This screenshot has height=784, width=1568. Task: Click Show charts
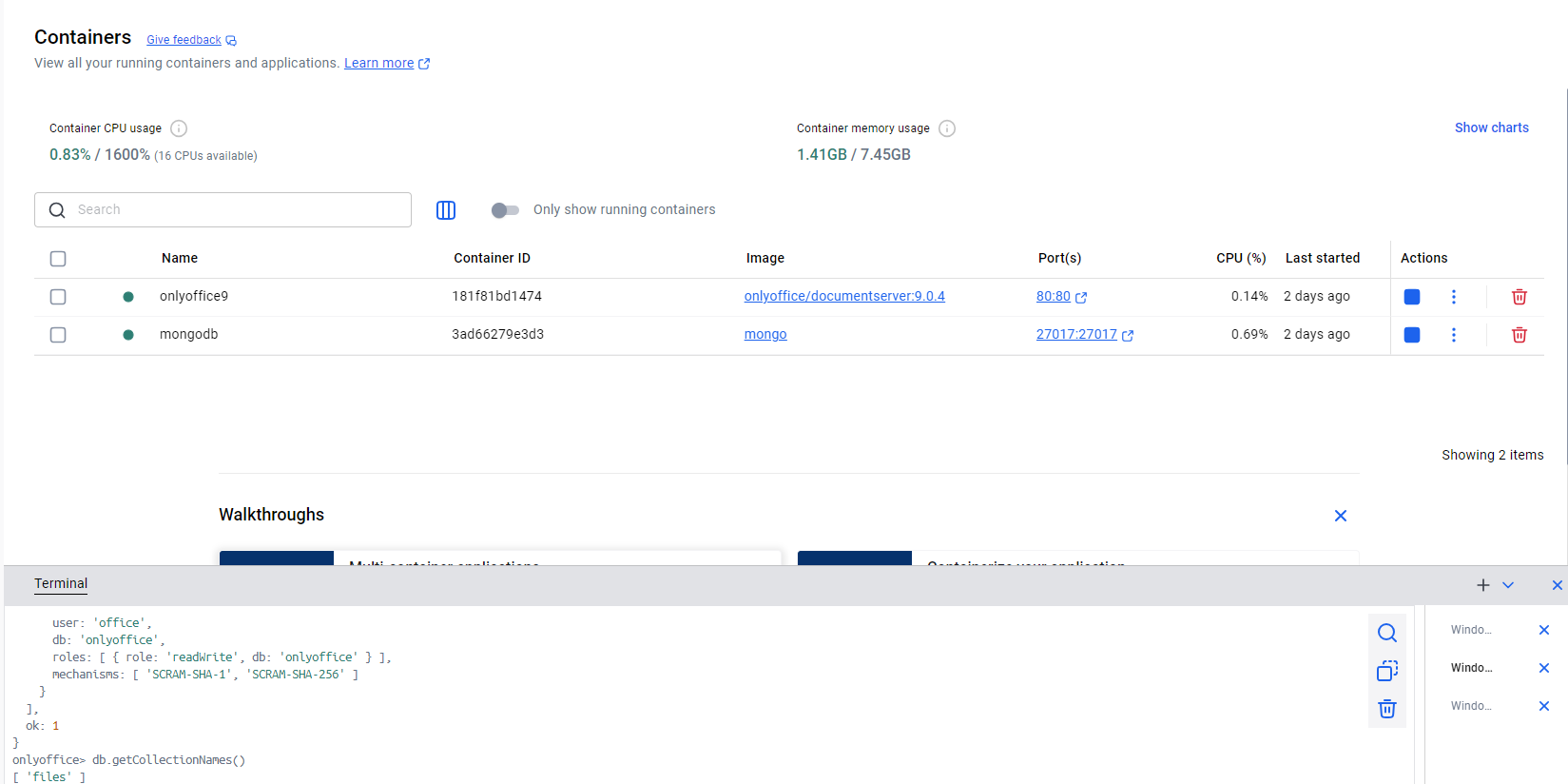[x=1491, y=127]
